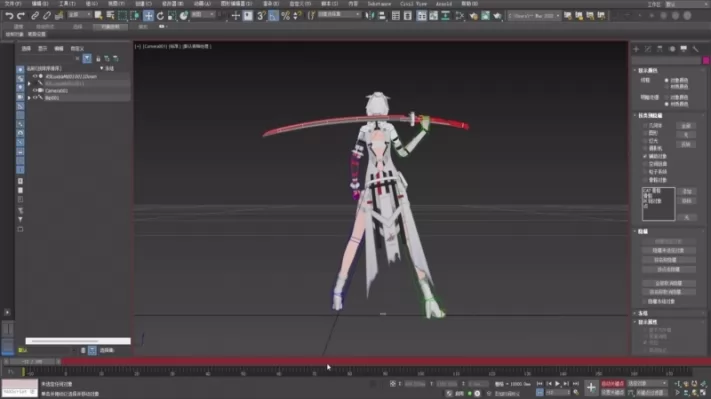Viewport: 711px width, 399px height.
Task: Open the selection filter dropdown in main toolbar
Action: point(79,15)
